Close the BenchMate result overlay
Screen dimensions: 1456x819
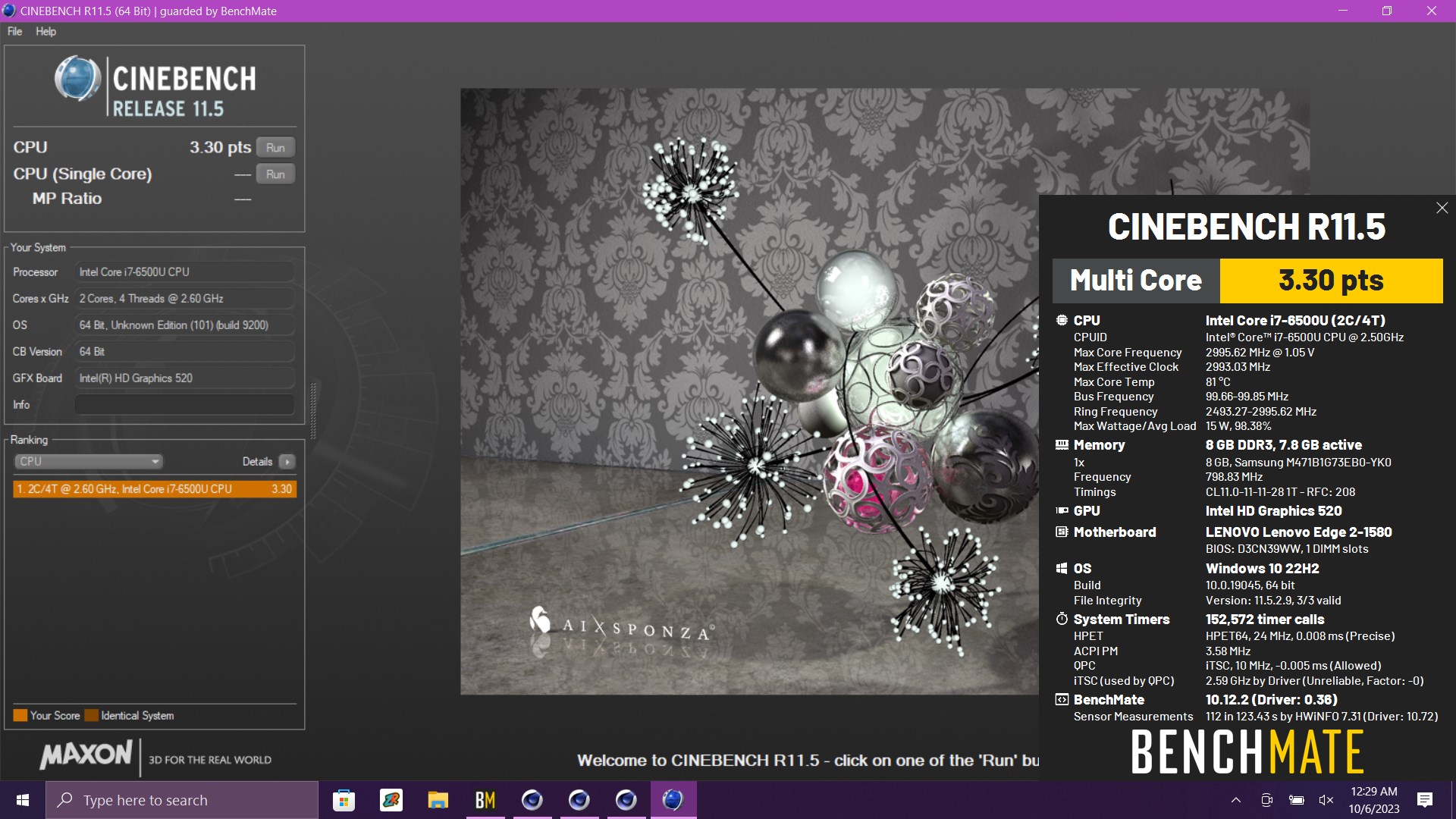click(1442, 208)
